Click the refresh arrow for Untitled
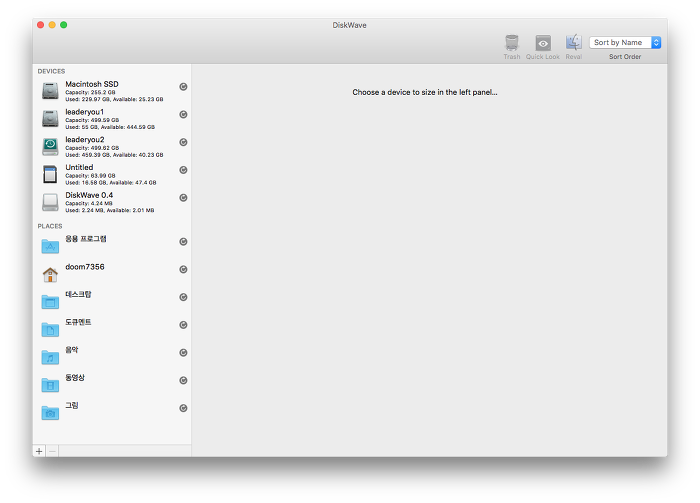Image resolution: width=700 pixels, height=503 pixels. pos(183,170)
